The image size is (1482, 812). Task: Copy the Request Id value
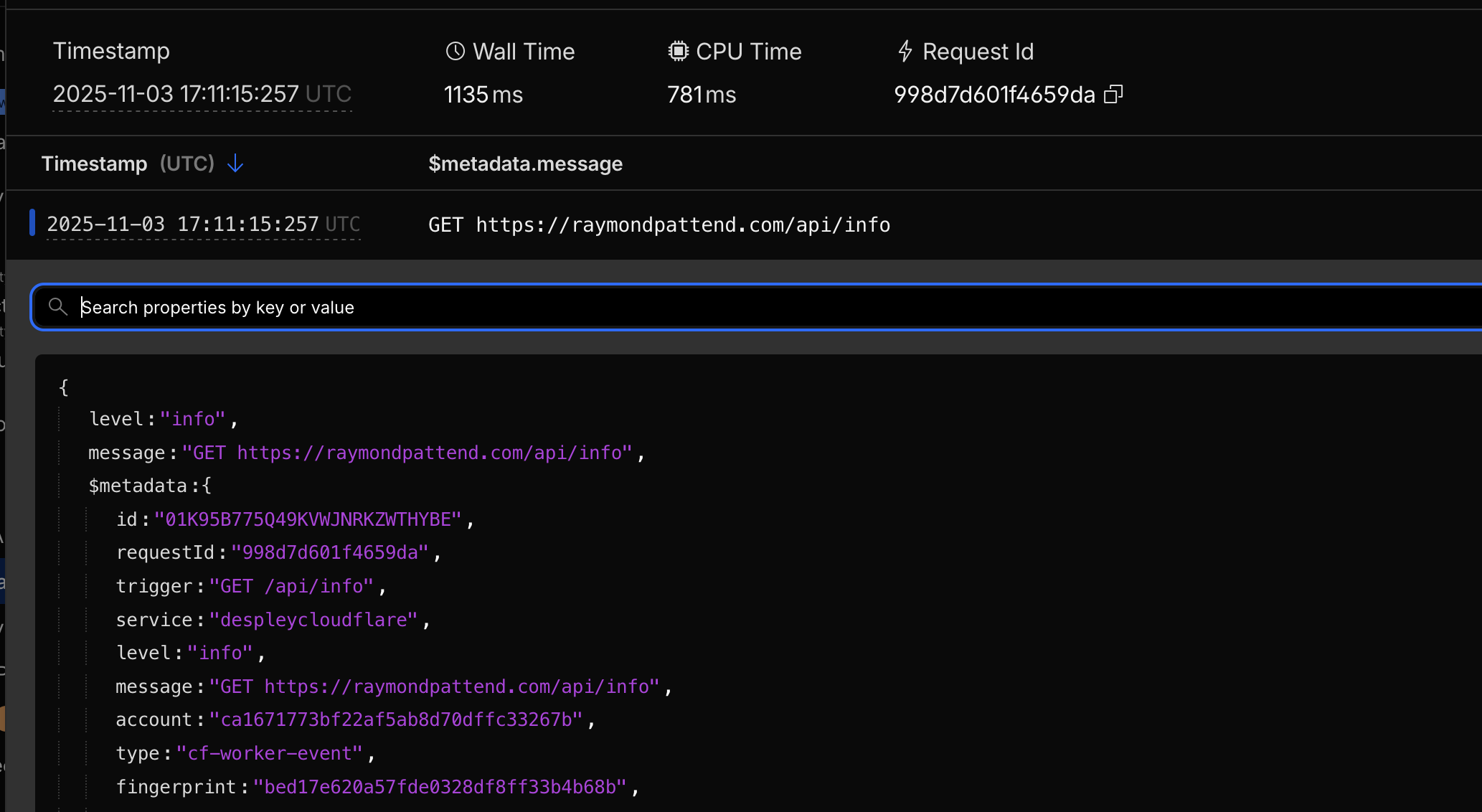tap(1113, 94)
